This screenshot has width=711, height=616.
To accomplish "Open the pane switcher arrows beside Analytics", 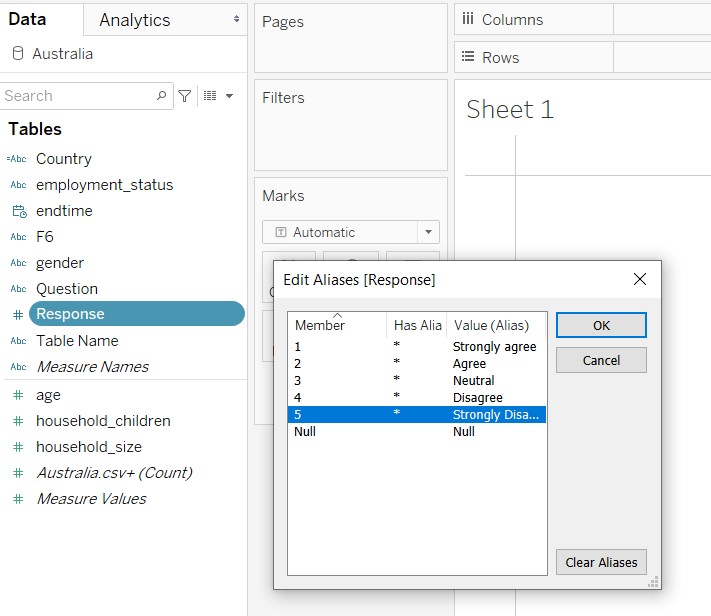I will (x=236, y=19).
